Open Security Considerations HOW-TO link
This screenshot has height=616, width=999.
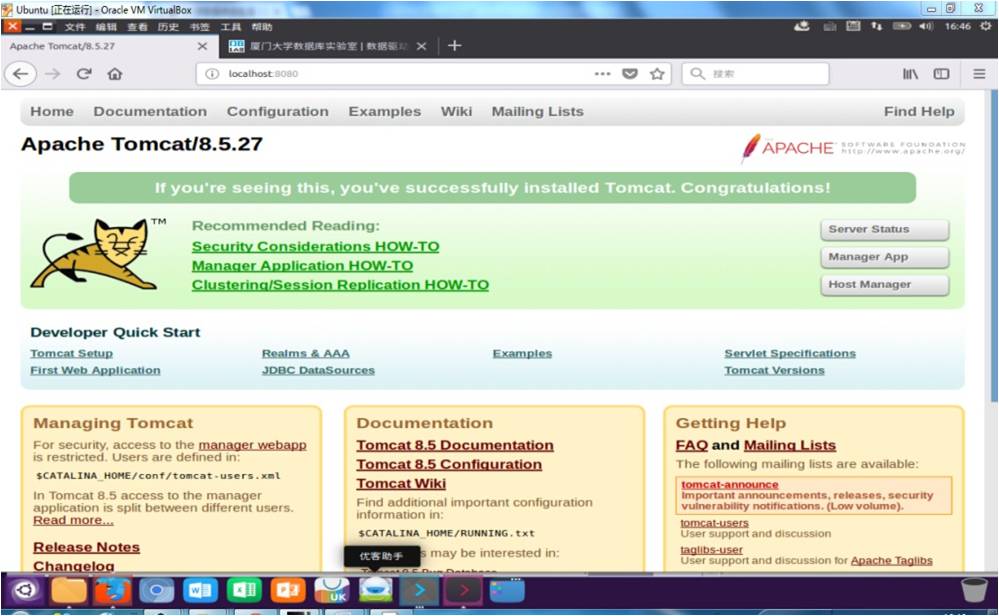point(315,247)
